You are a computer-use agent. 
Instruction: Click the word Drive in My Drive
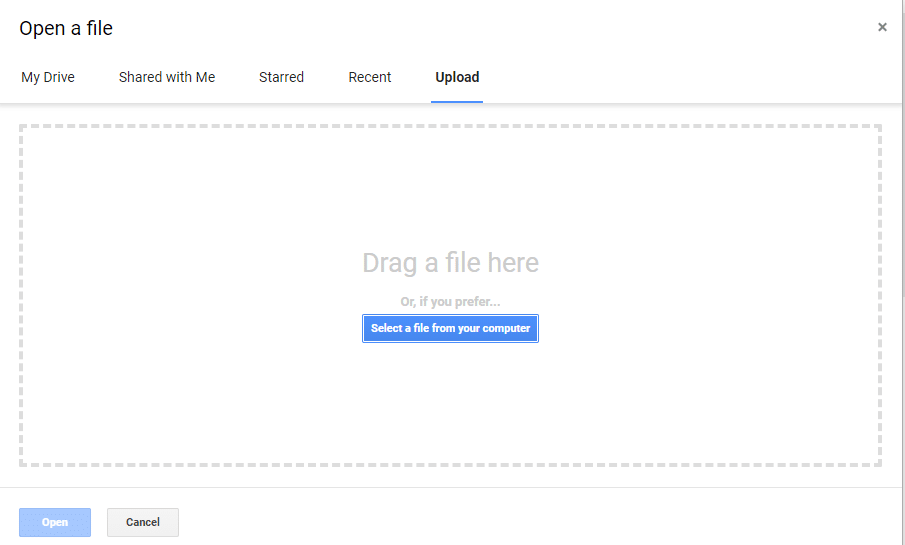59,77
